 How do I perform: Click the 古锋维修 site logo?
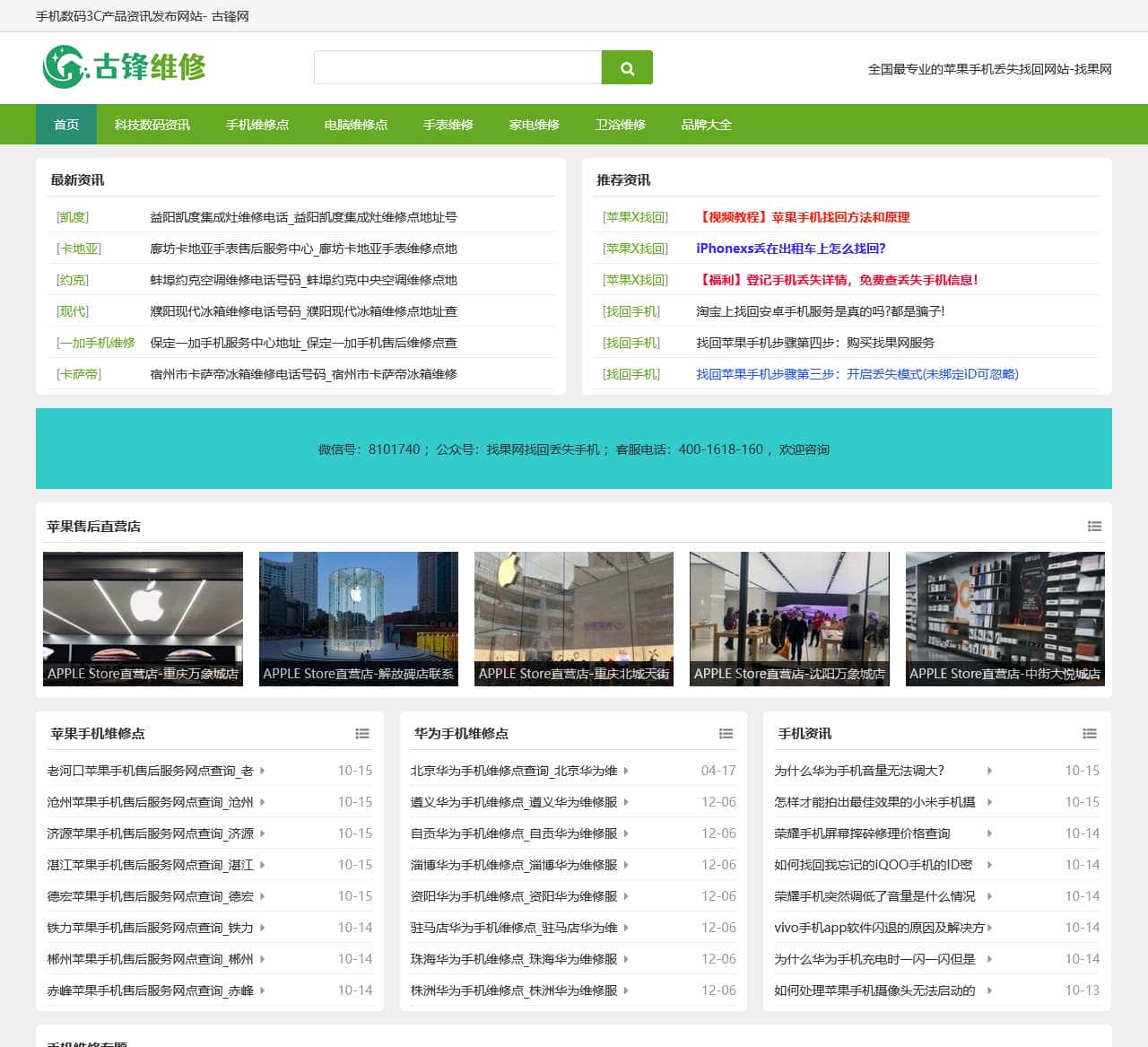[x=125, y=67]
